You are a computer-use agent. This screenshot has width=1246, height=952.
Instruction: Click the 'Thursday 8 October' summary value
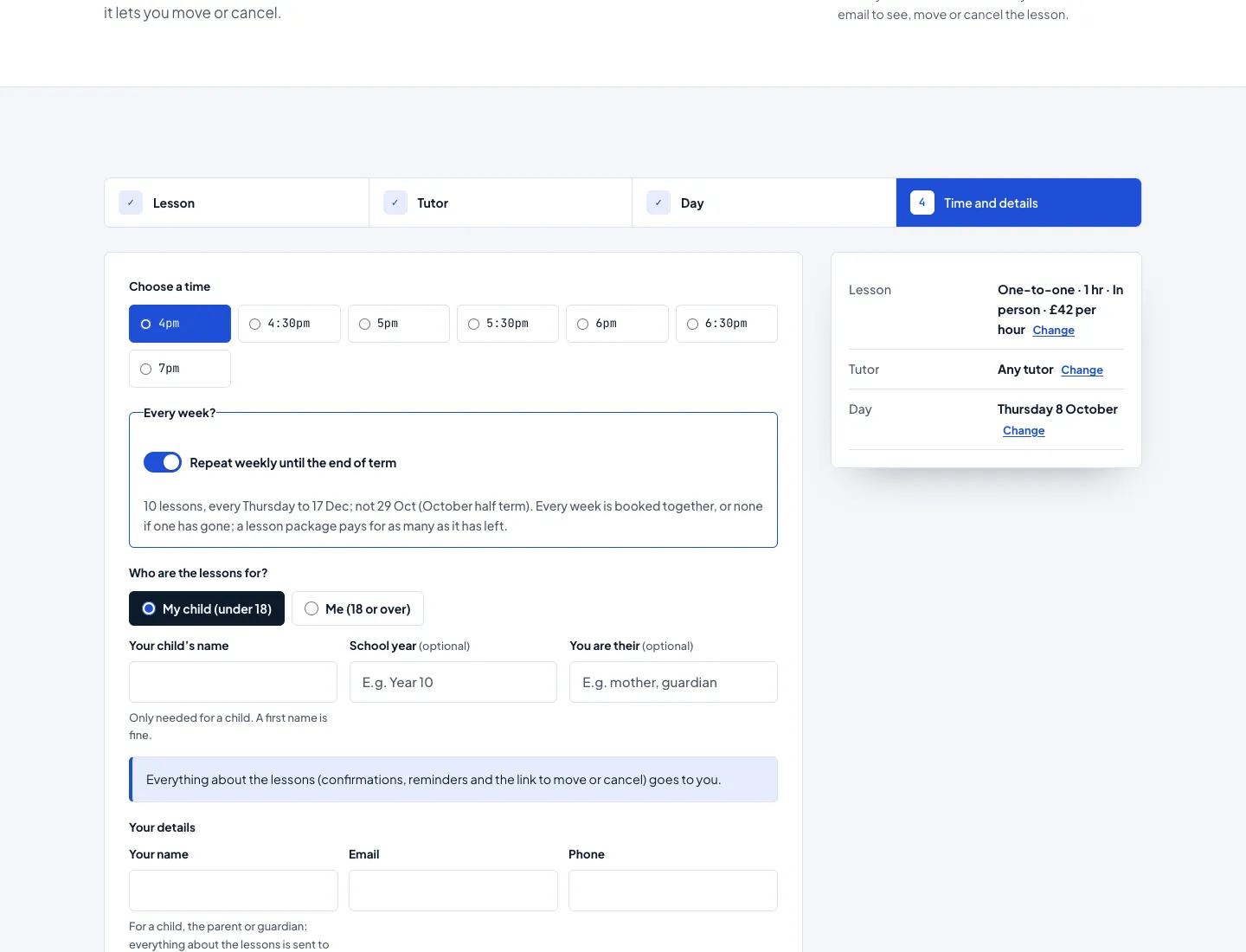pyautogui.click(x=1057, y=409)
